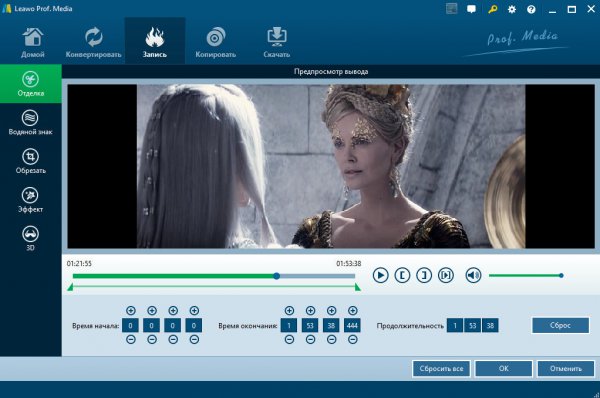Decrease end time milliseconds with minus
The width and height of the screenshot is (600, 398).
(x=352, y=339)
